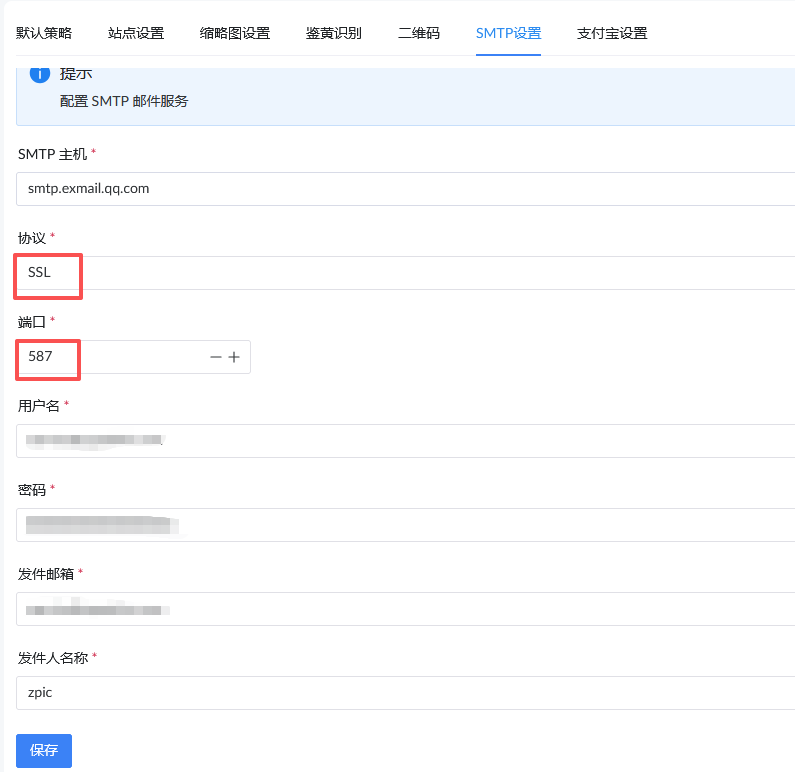
Task: Focus the 密码 input field
Action: (400, 524)
